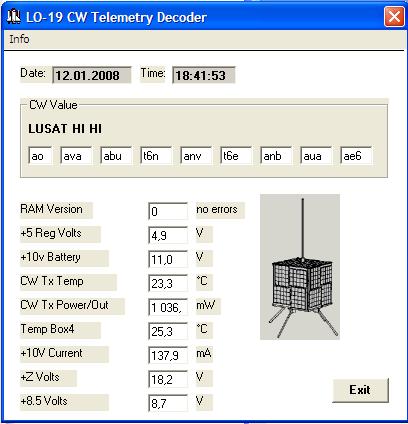Close the LO-19 CW Telemetry Decoder window
Screen dimensions: 408x424
pyautogui.click(x=394, y=17)
